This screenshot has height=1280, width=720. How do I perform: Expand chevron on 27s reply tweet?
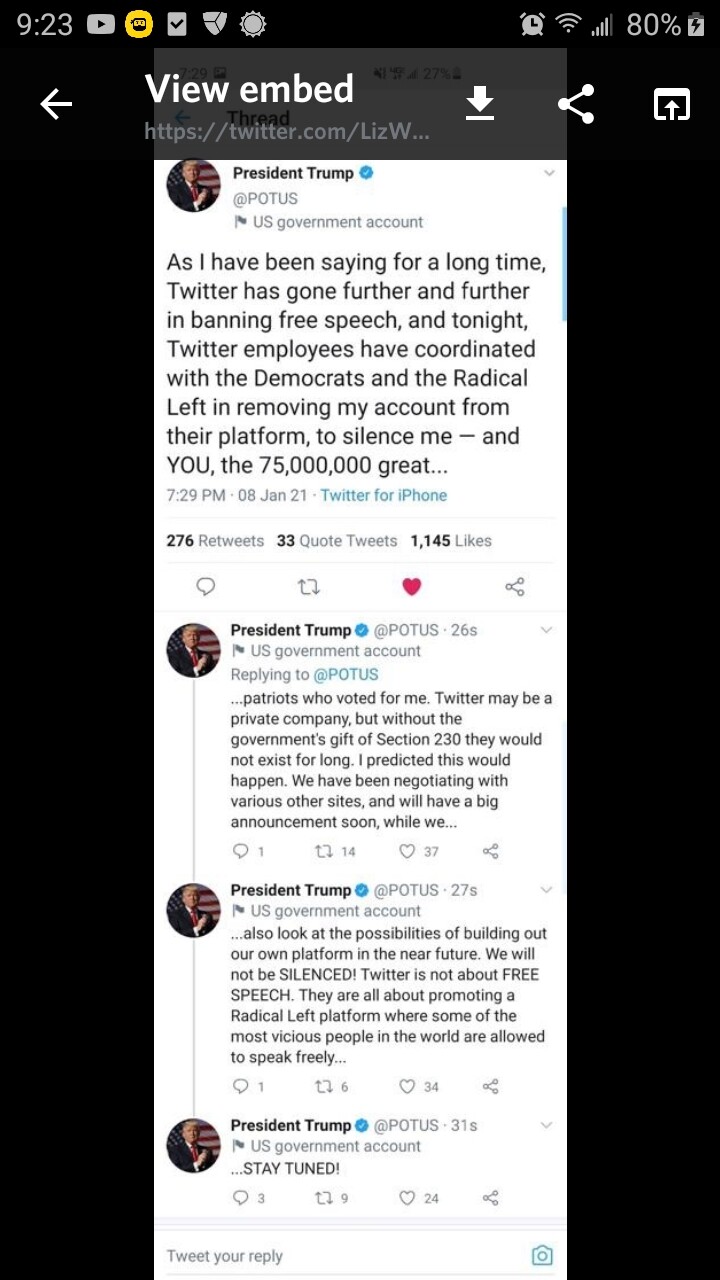coord(546,890)
